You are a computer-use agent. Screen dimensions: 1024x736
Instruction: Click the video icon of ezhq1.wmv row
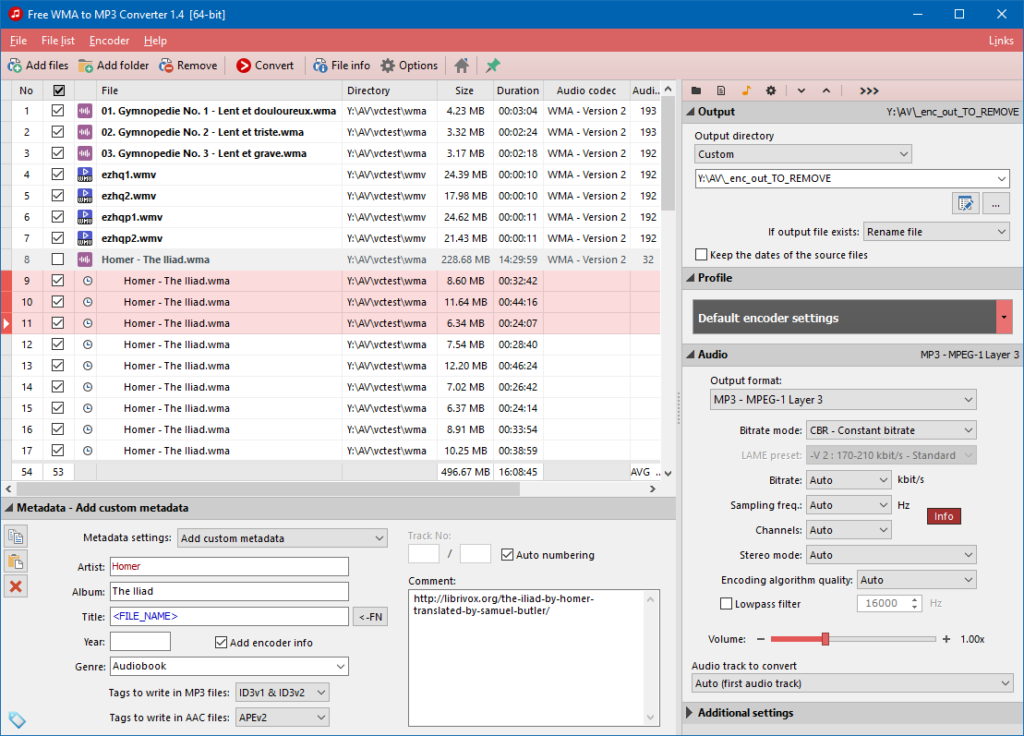pyautogui.click(x=85, y=174)
